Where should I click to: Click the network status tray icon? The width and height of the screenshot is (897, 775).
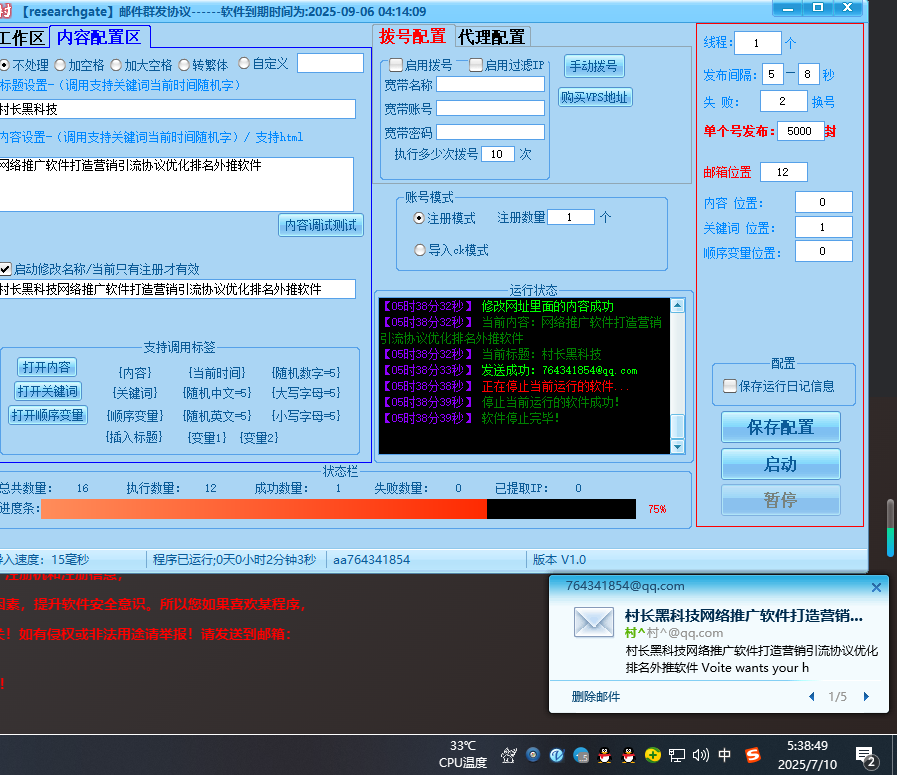coord(676,755)
